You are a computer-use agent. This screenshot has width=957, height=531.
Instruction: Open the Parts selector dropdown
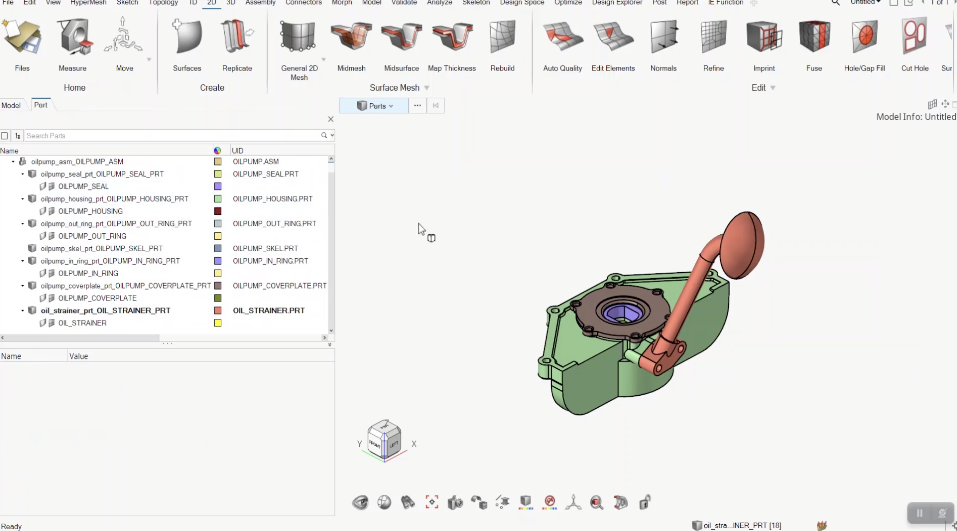coord(374,106)
